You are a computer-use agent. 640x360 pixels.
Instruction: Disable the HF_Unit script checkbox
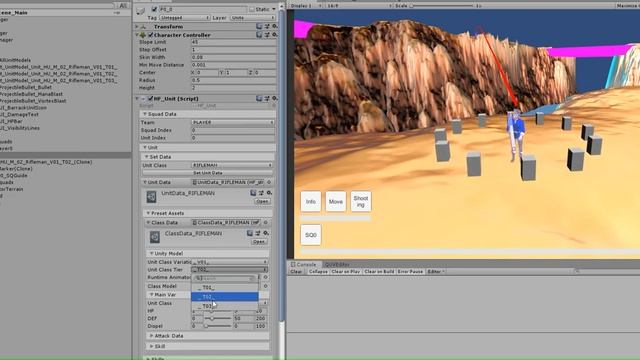(x=151, y=99)
